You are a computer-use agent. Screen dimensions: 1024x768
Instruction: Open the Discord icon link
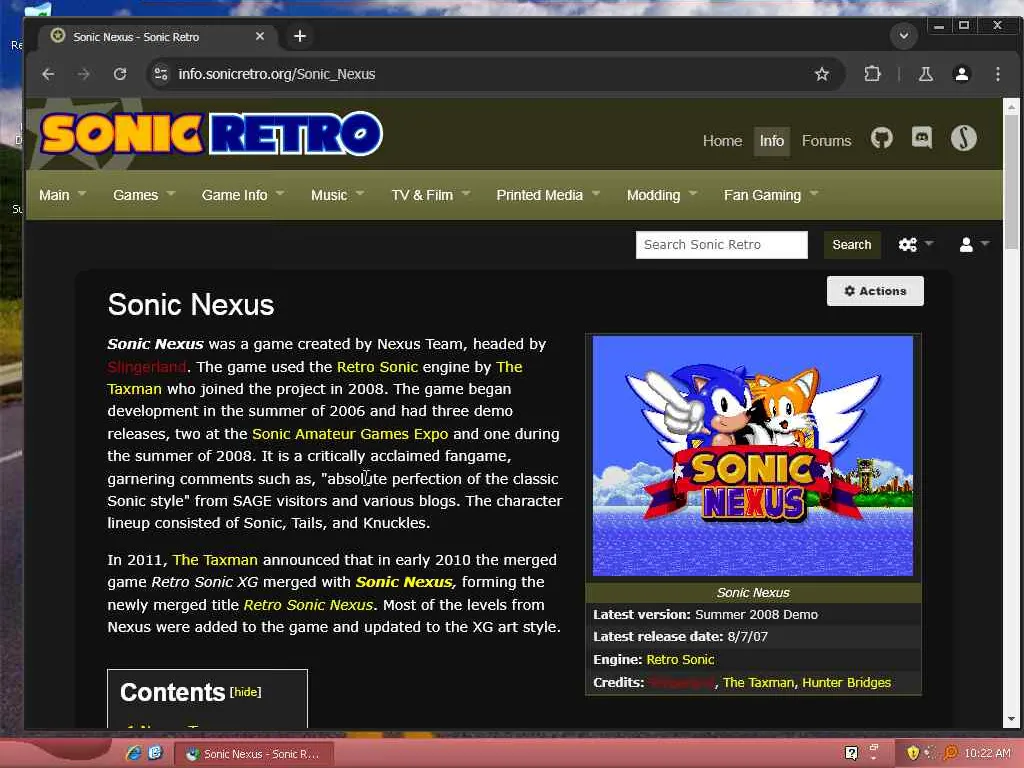921,138
